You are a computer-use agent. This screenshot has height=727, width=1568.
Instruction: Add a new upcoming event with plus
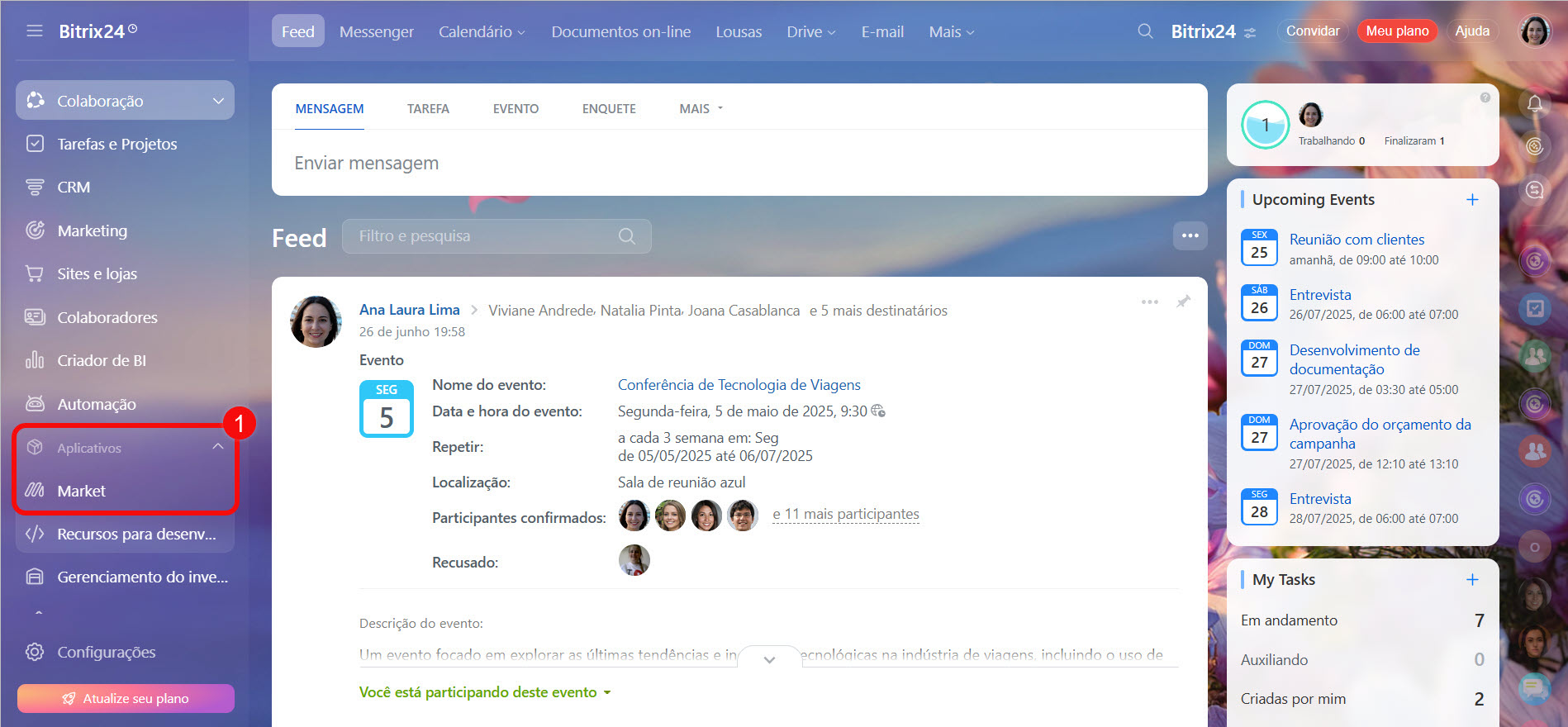click(1471, 200)
